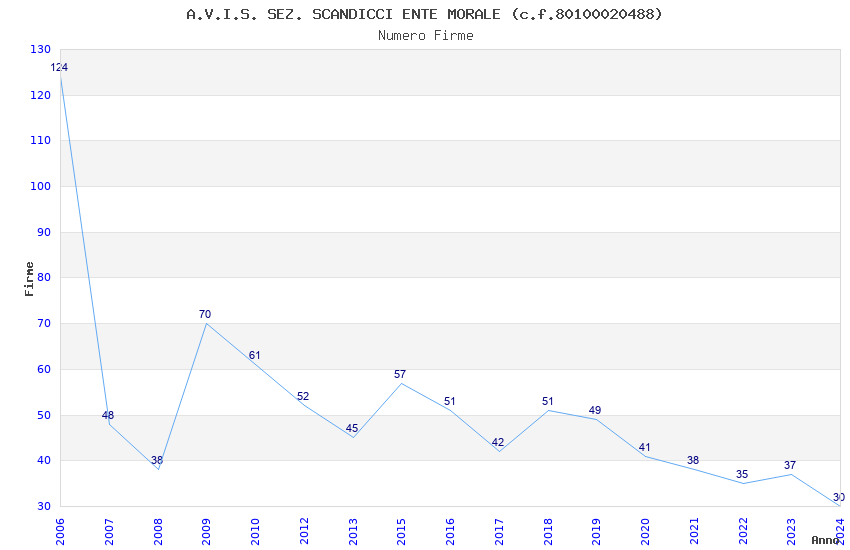Select year 2007 on the x-axis

(x=109, y=531)
